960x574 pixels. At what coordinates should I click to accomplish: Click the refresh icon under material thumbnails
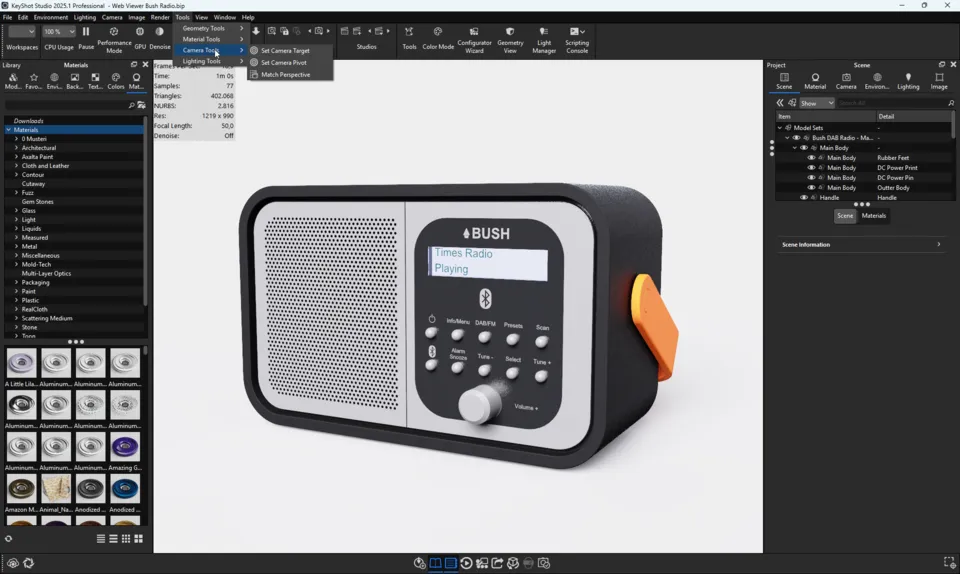click(x=9, y=539)
